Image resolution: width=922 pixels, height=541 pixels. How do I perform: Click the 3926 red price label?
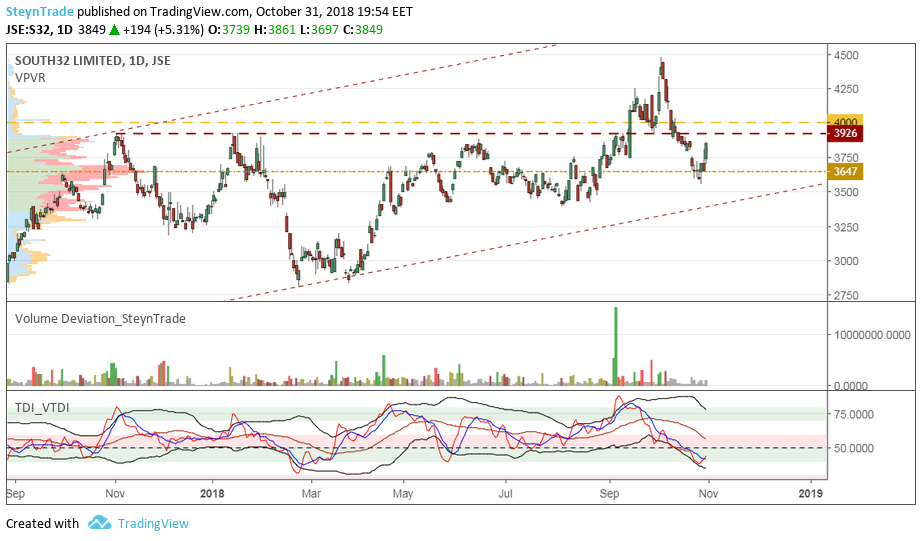click(x=846, y=133)
